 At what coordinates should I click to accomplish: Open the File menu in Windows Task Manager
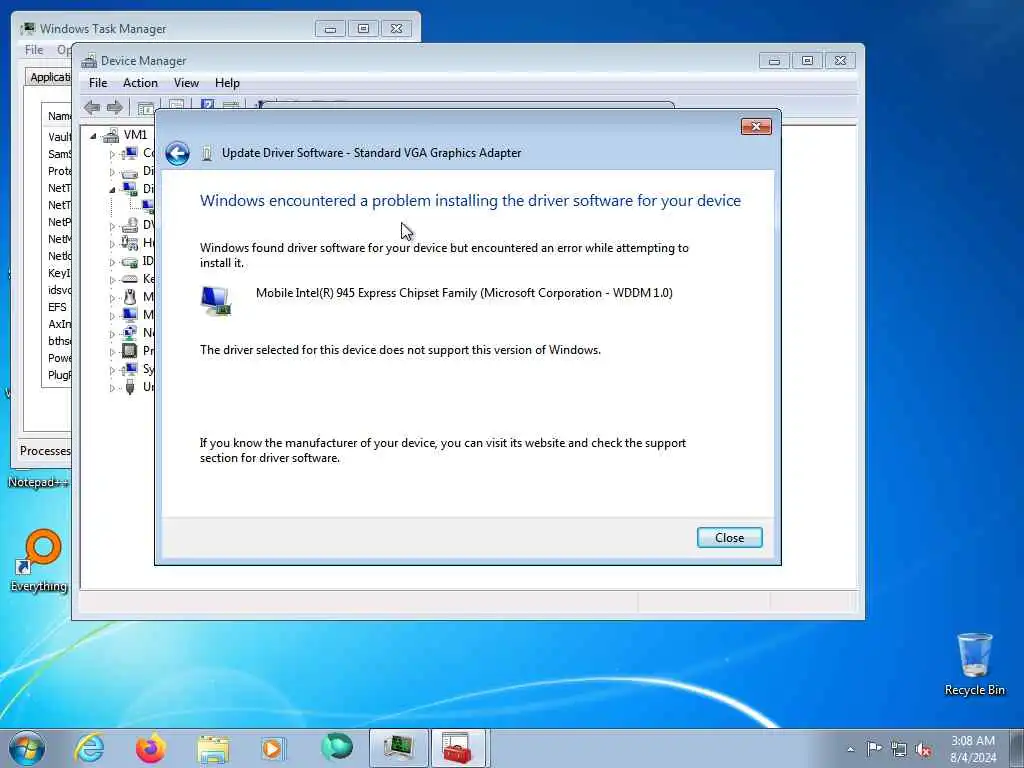click(34, 50)
